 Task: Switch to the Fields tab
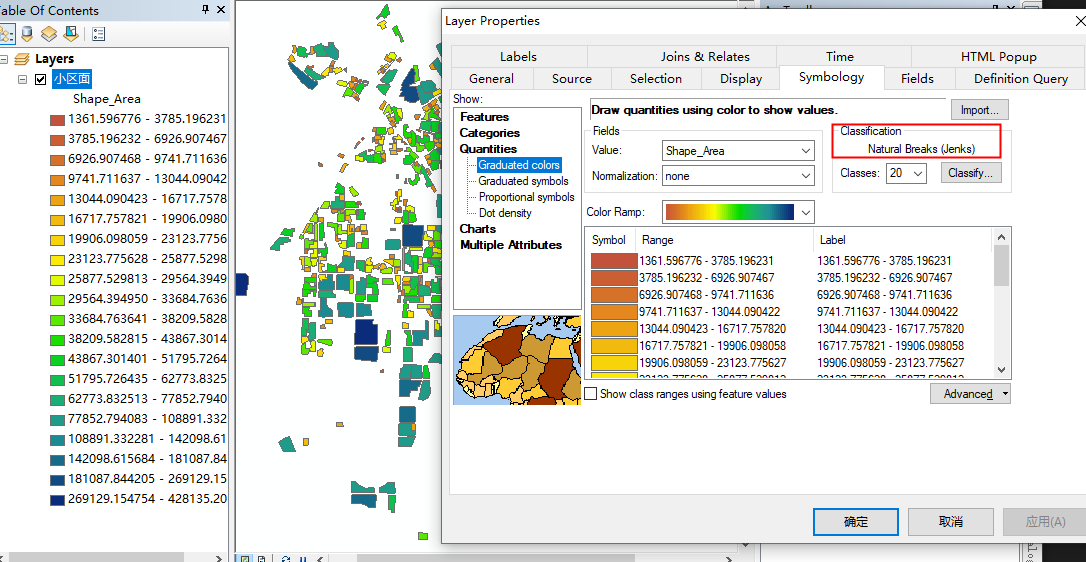pos(917,78)
